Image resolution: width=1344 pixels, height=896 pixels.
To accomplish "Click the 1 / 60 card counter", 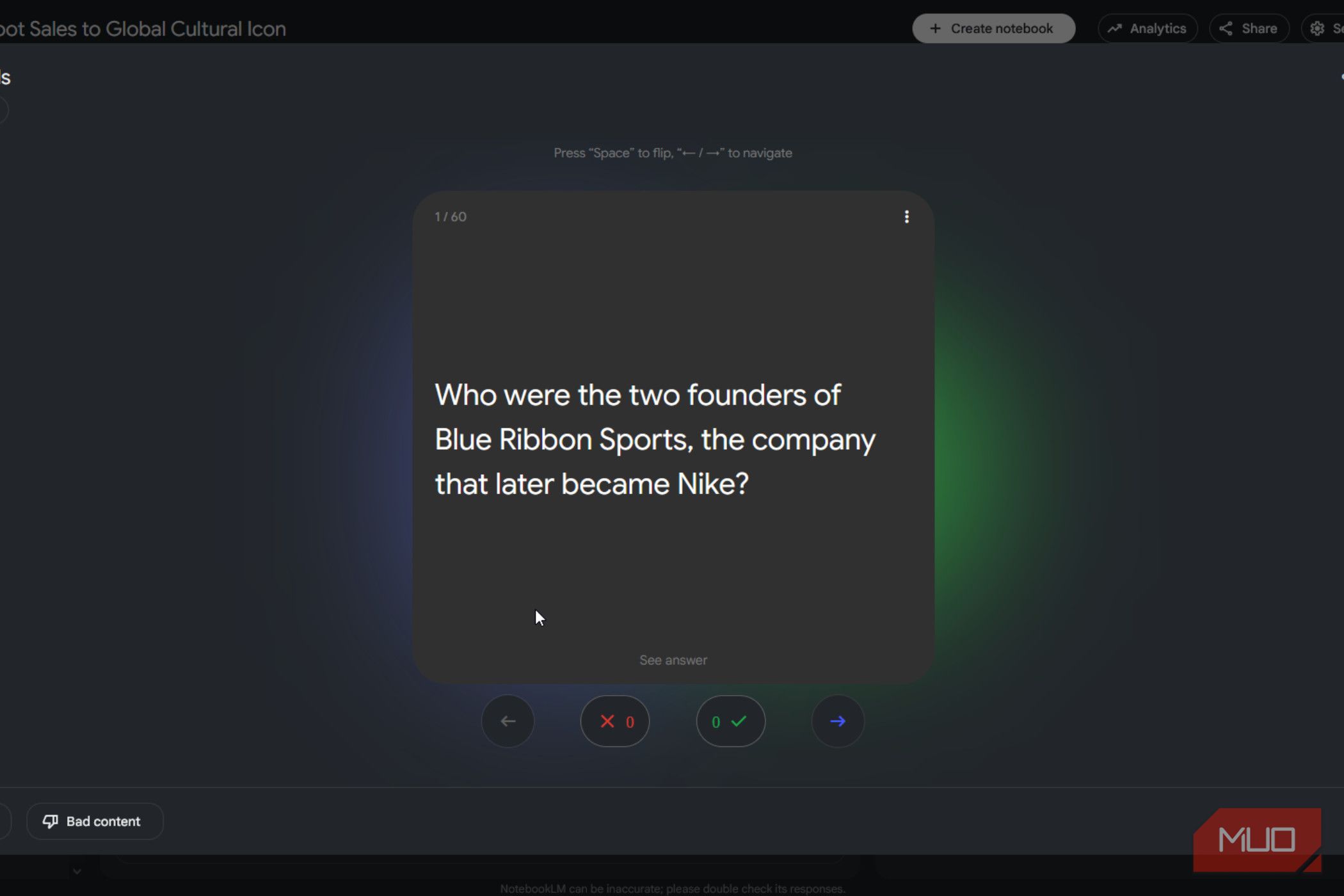I will click(451, 217).
